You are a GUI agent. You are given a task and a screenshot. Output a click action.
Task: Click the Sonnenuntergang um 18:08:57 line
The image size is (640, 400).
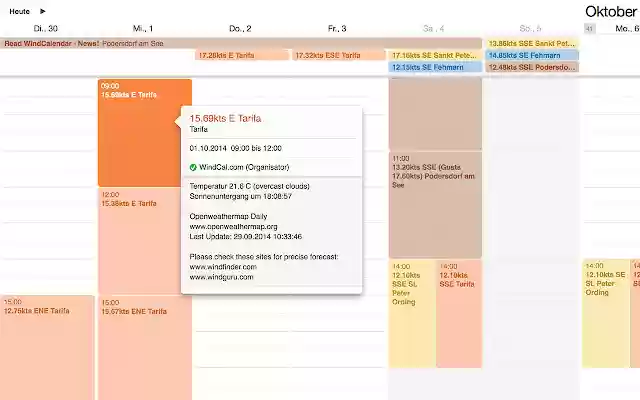(x=240, y=196)
